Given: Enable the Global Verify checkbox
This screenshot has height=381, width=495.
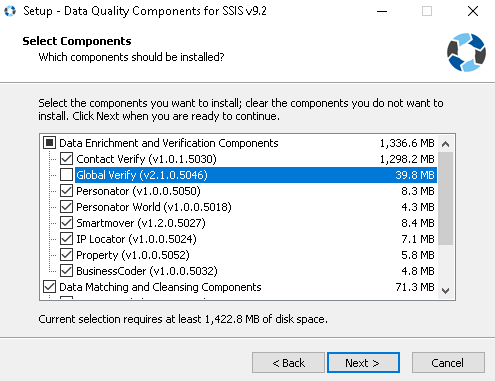Looking at the screenshot, I should click(66, 175).
